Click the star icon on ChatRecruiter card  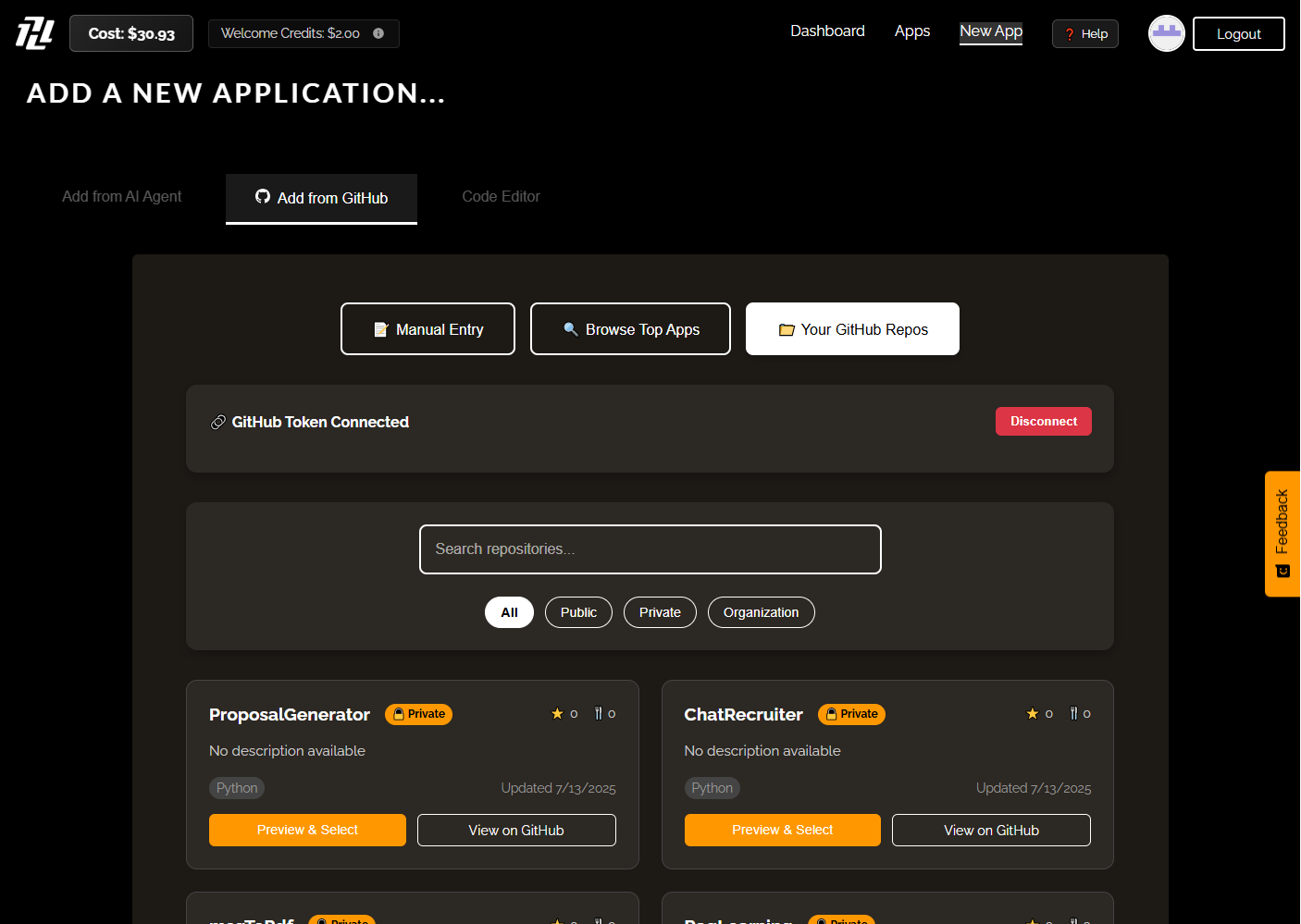1033,713
